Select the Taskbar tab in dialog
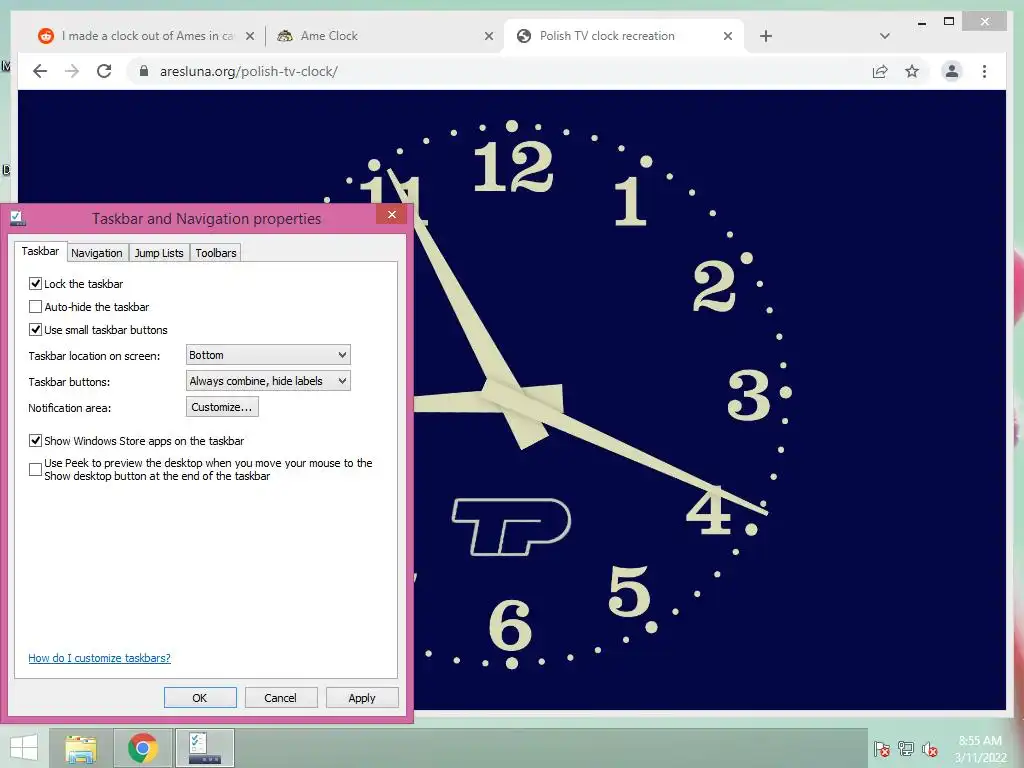 [x=40, y=251]
